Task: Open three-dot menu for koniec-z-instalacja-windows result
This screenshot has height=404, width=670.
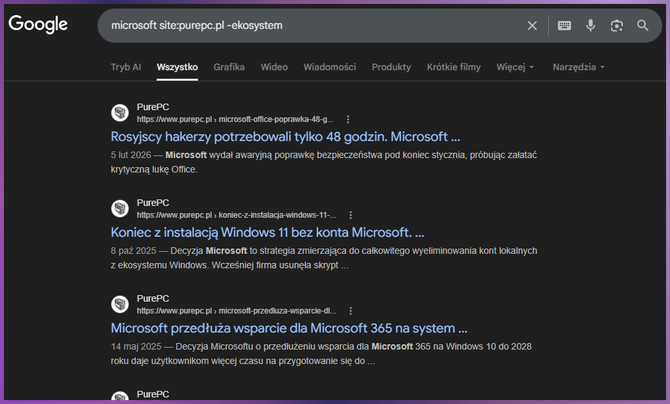Action: click(x=350, y=215)
